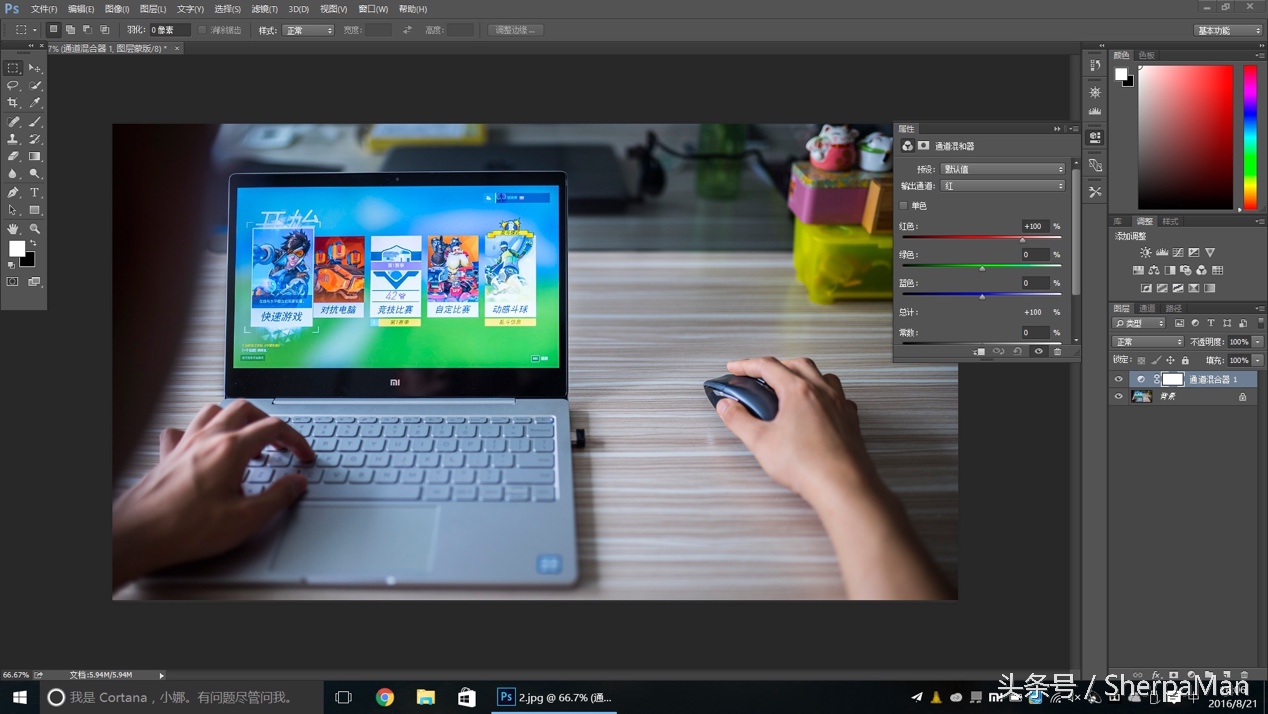Select the Move tool
The height and width of the screenshot is (714, 1268).
[35, 68]
